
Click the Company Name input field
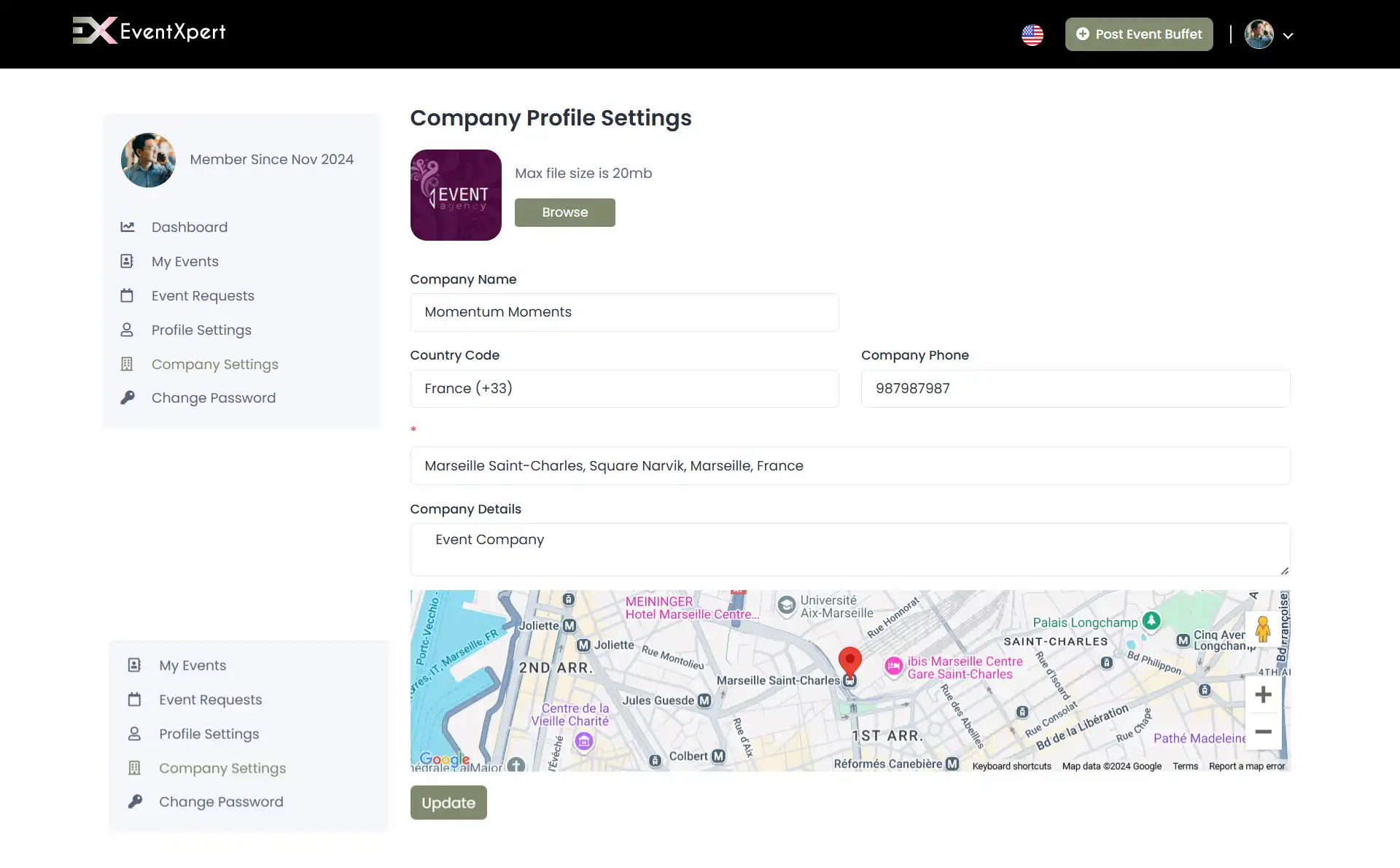[x=625, y=312]
